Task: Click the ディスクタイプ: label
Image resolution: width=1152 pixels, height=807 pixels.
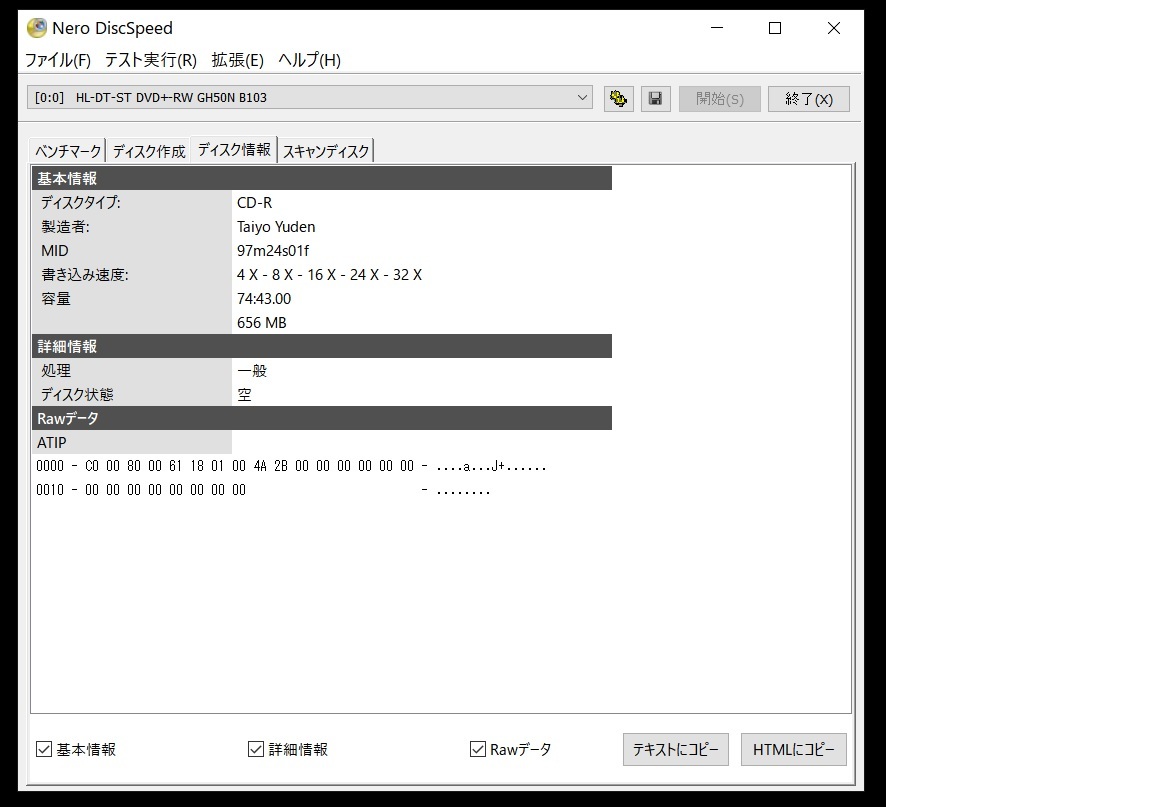Action: pyautogui.click(x=81, y=203)
